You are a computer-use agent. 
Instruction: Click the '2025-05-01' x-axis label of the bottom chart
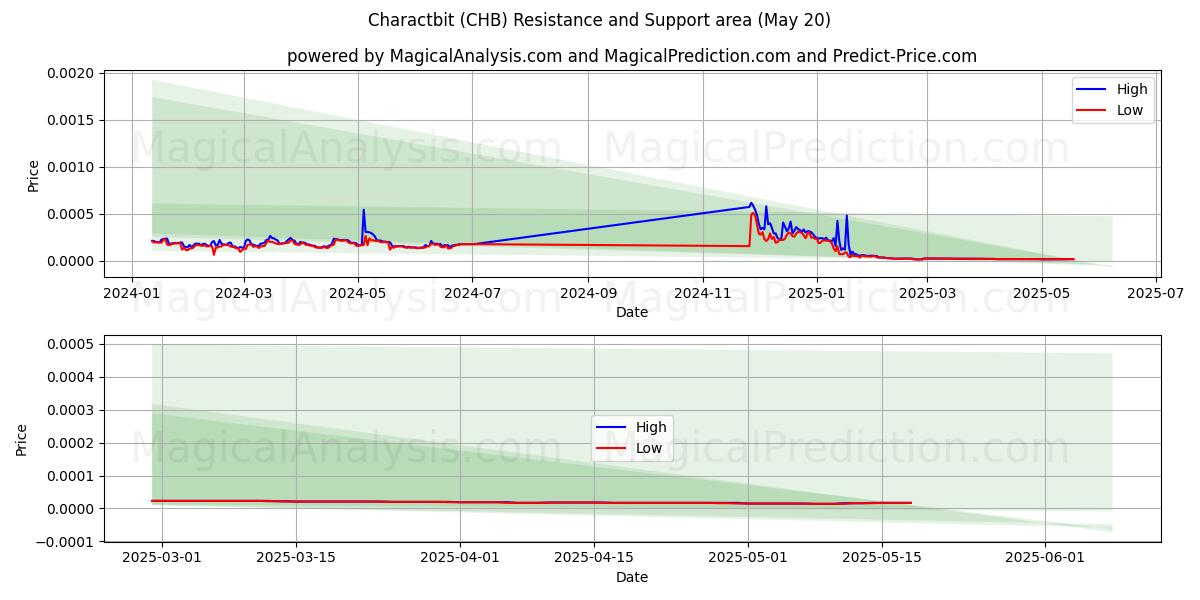[748, 558]
